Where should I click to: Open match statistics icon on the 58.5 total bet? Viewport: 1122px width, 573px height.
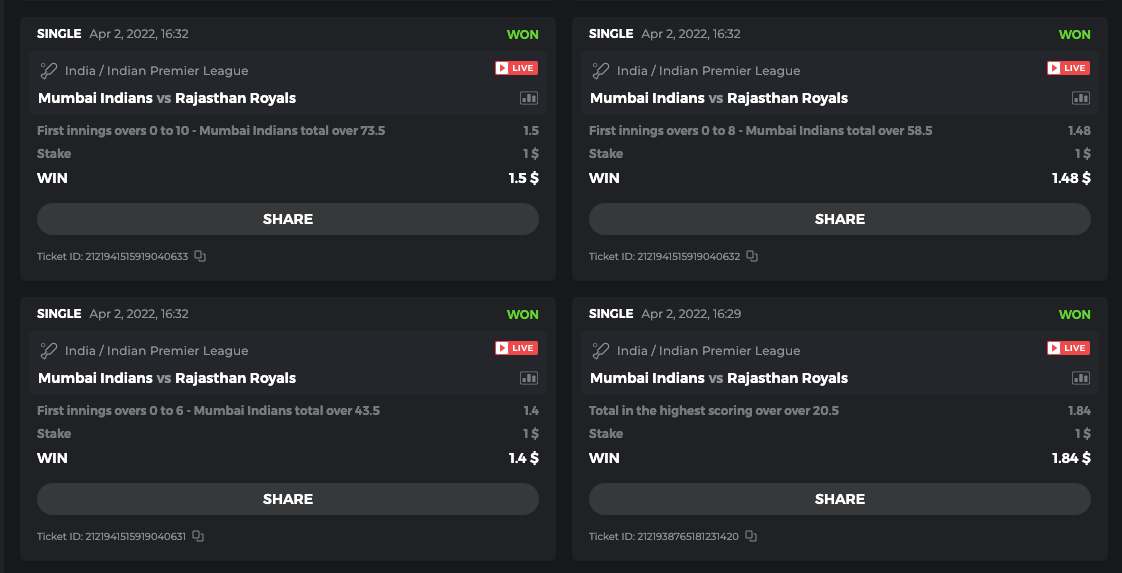1081,98
